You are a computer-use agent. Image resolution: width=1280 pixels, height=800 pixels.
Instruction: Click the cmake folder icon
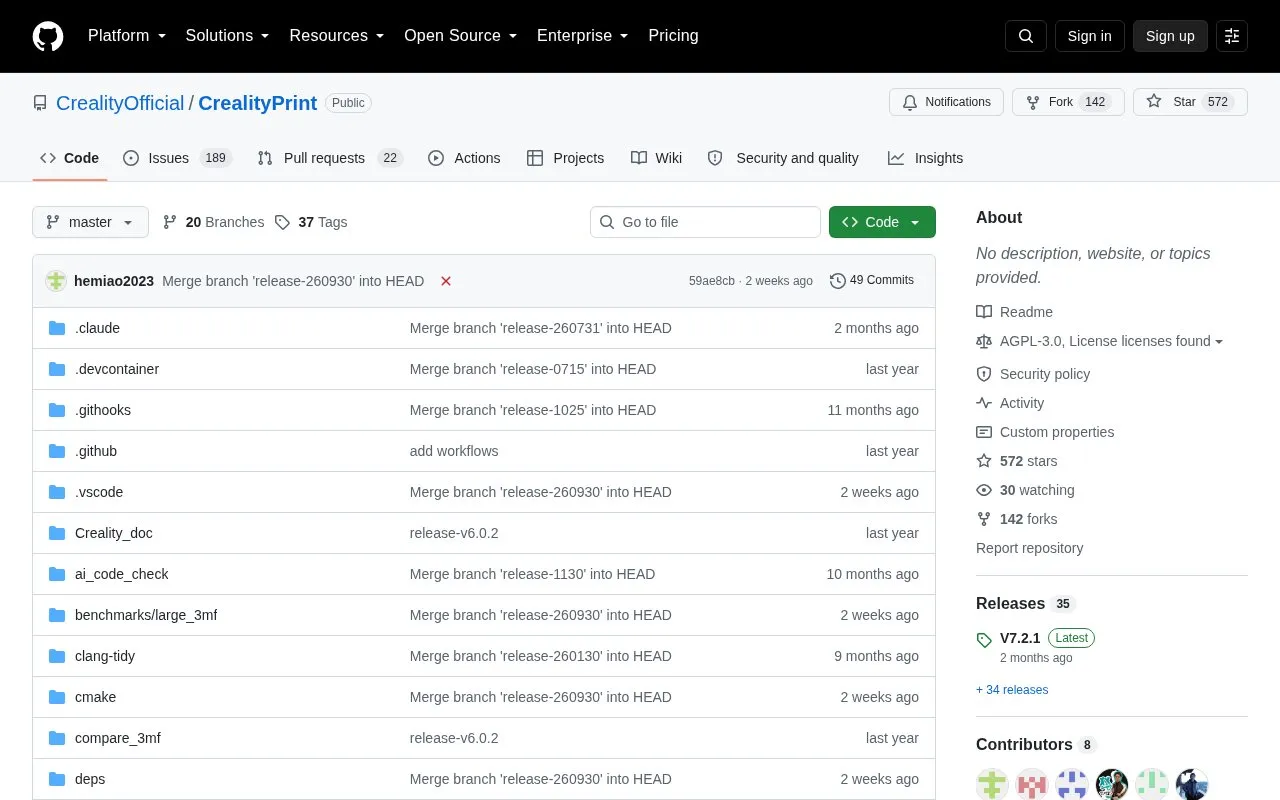(x=57, y=697)
